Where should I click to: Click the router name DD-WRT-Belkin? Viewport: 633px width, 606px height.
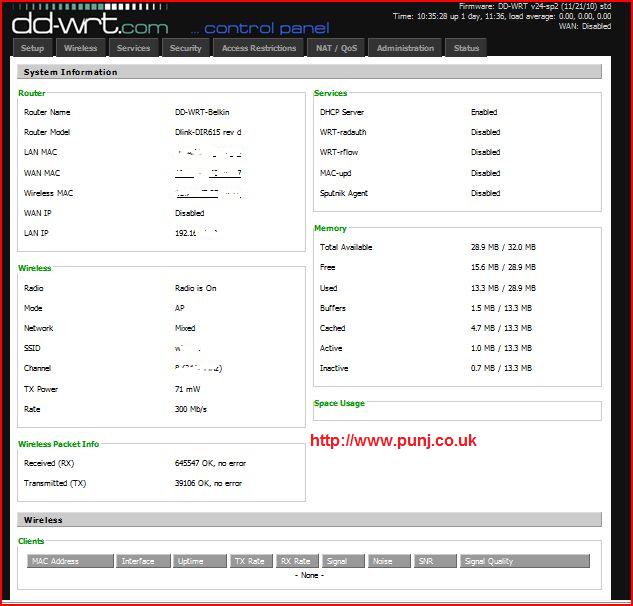tap(202, 112)
